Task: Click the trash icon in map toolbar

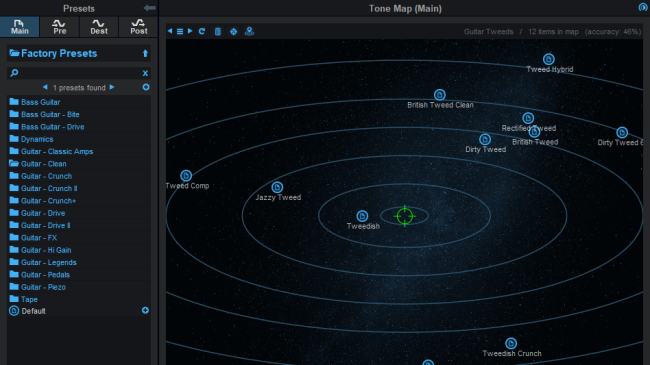Action: tap(218, 32)
